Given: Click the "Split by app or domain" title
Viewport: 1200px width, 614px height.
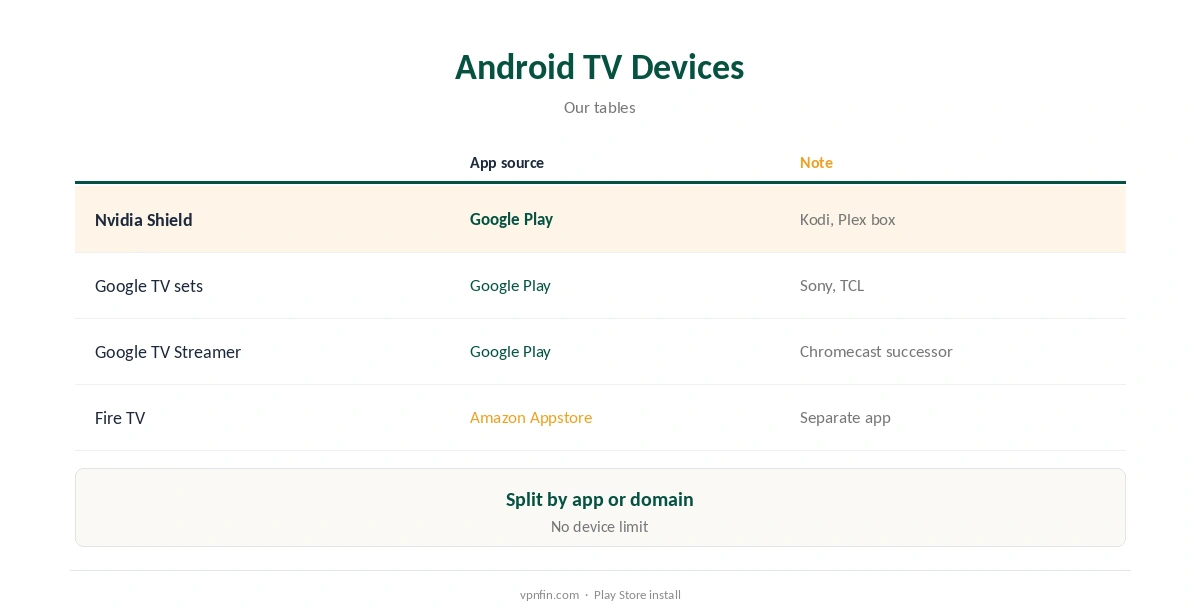Looking at the screenshot, I should 600,499.
